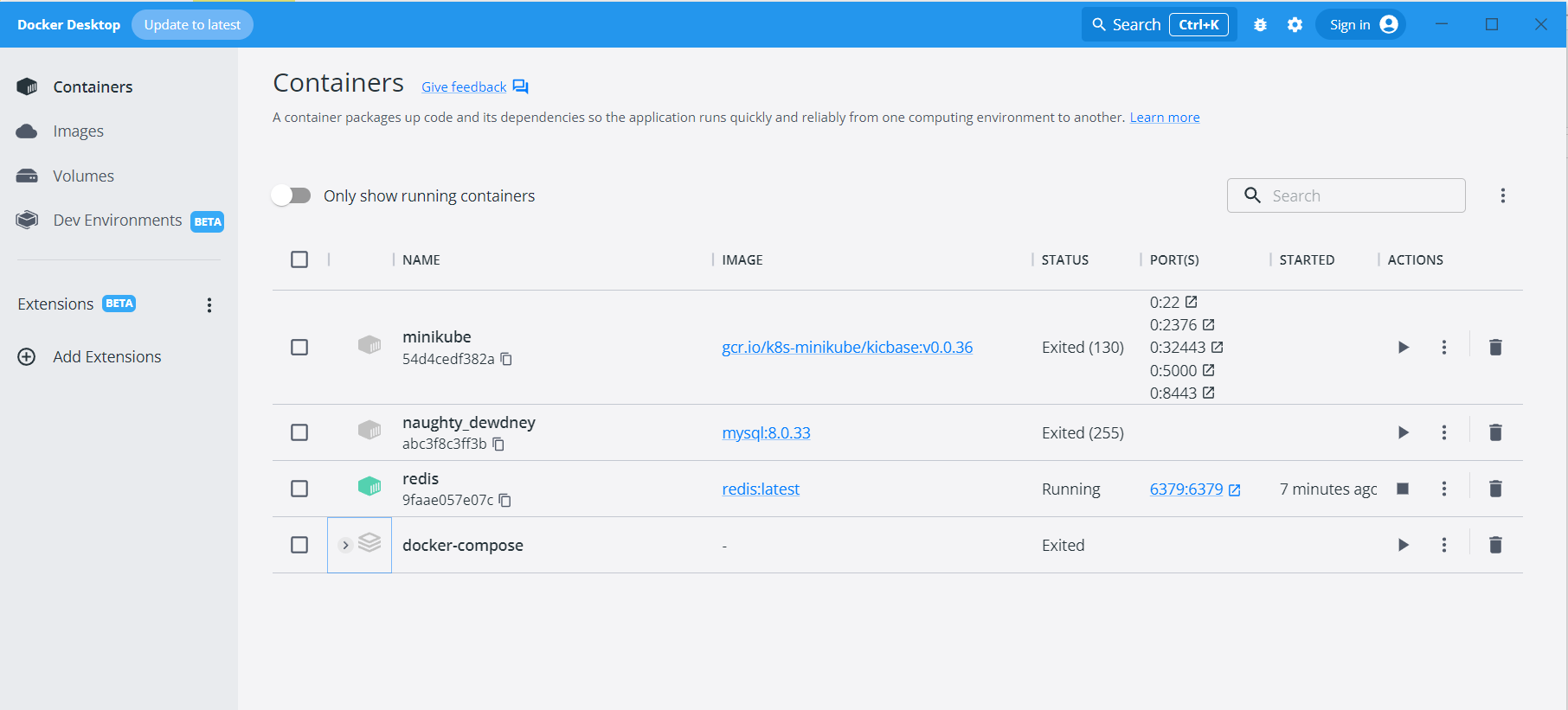Screen dimensions: 1568x710
Task: Expand the docker-compose stack chevron
Action: pos(345,545)
